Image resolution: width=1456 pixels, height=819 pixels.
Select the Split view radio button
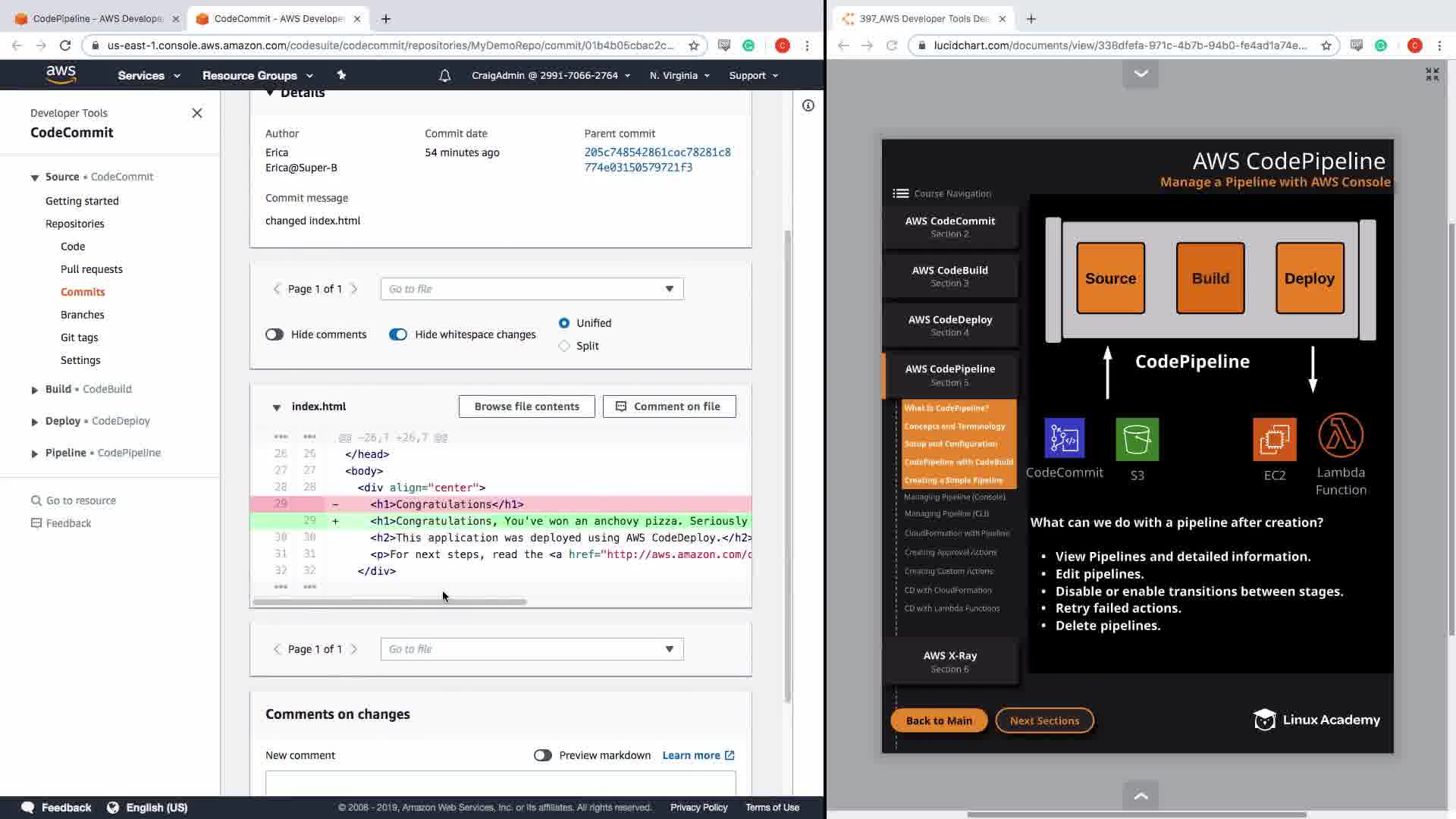pos(564,346)
